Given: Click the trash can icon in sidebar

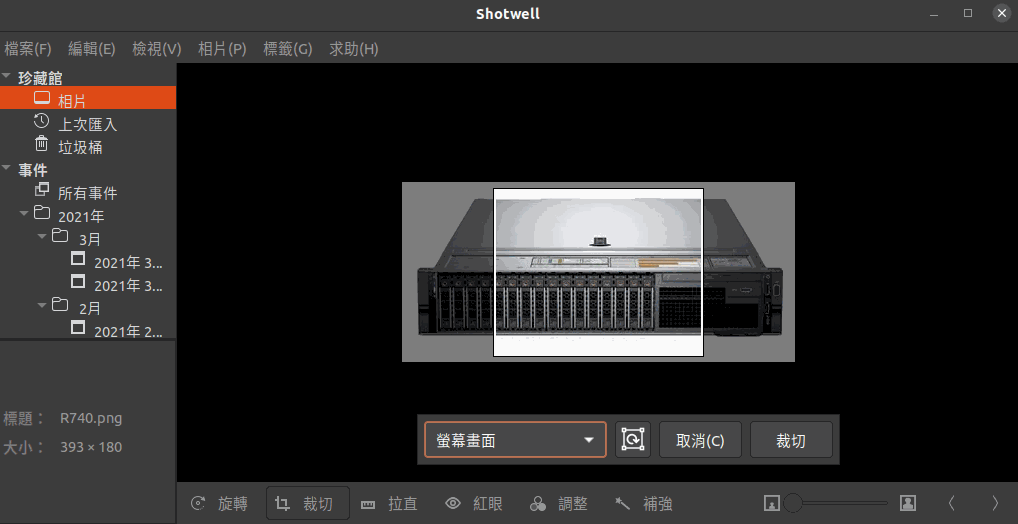Looking at the screenshot, I should [x=41, y=143].
